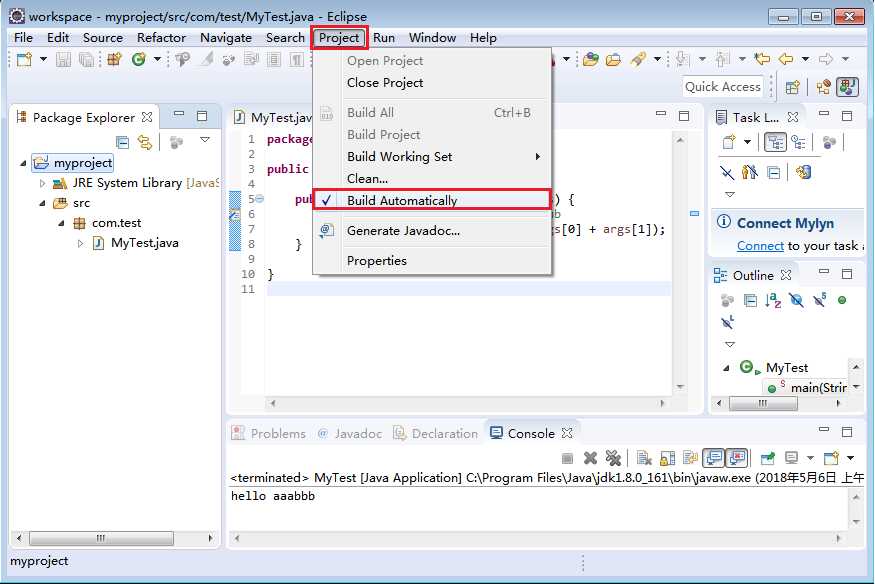Collapse All in Package Explorer toolbar
Image resolution: width=875 pixels, height=584 pixels.
tap(122, 142)
